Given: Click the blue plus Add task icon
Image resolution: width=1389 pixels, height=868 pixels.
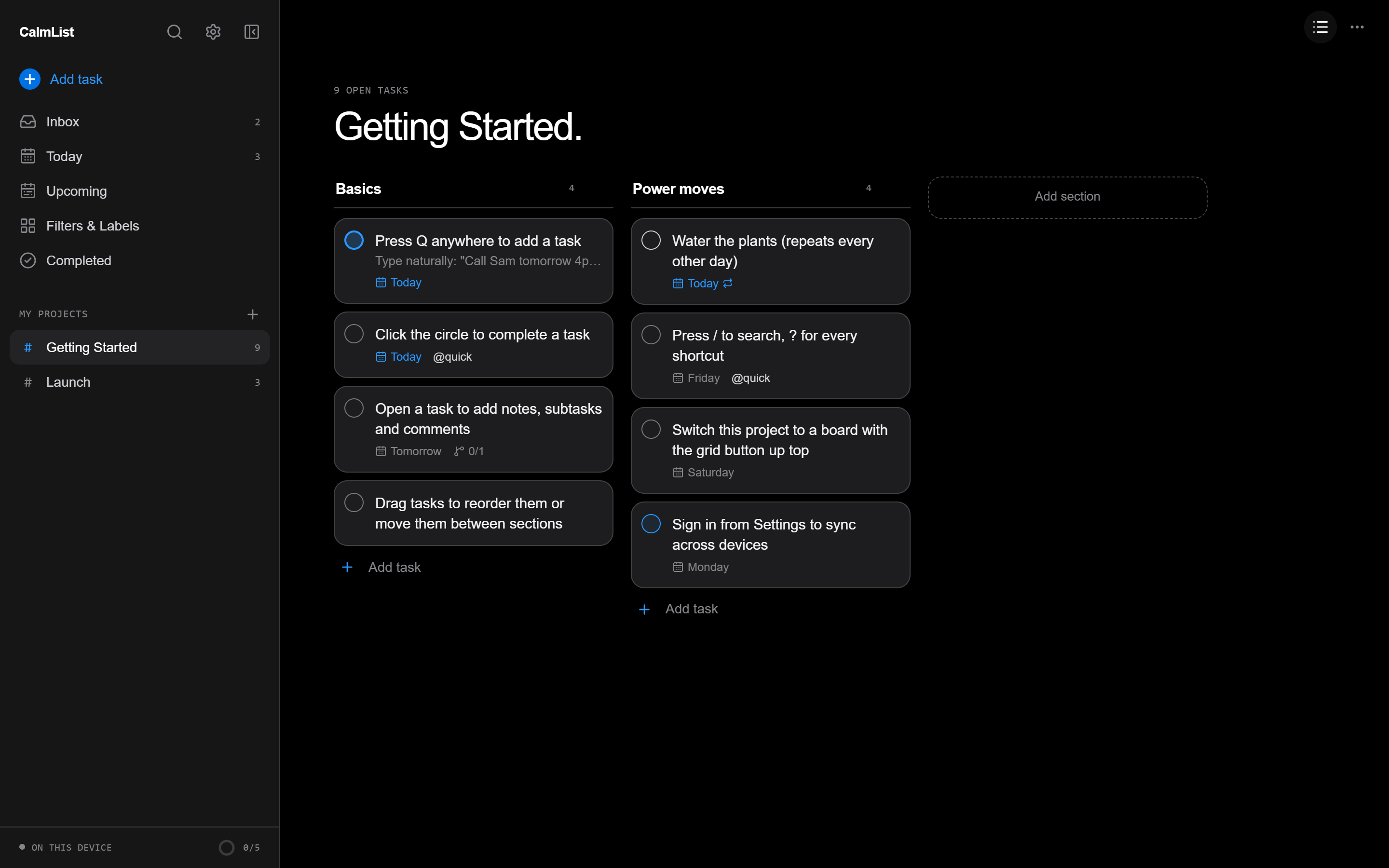Looking at the screenshot, I should coord(30,79).
